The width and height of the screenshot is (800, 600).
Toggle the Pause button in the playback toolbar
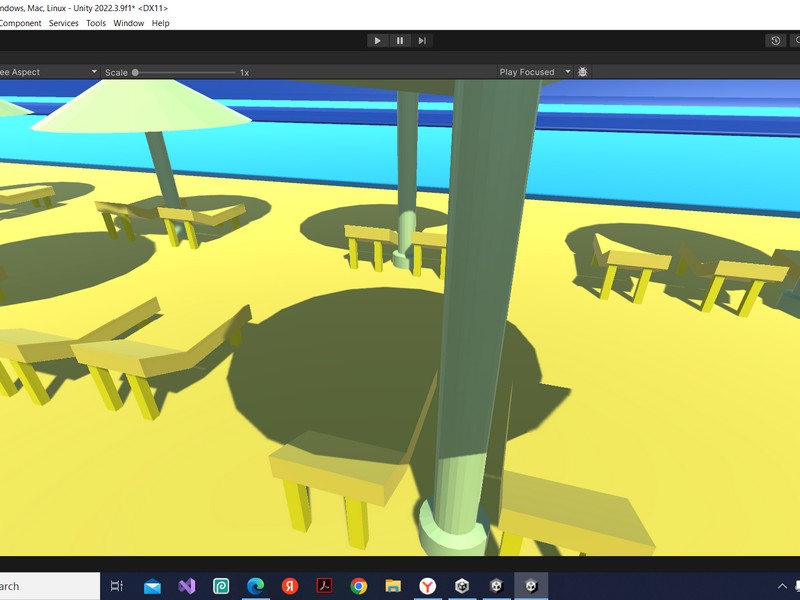(x=398, y=41)
